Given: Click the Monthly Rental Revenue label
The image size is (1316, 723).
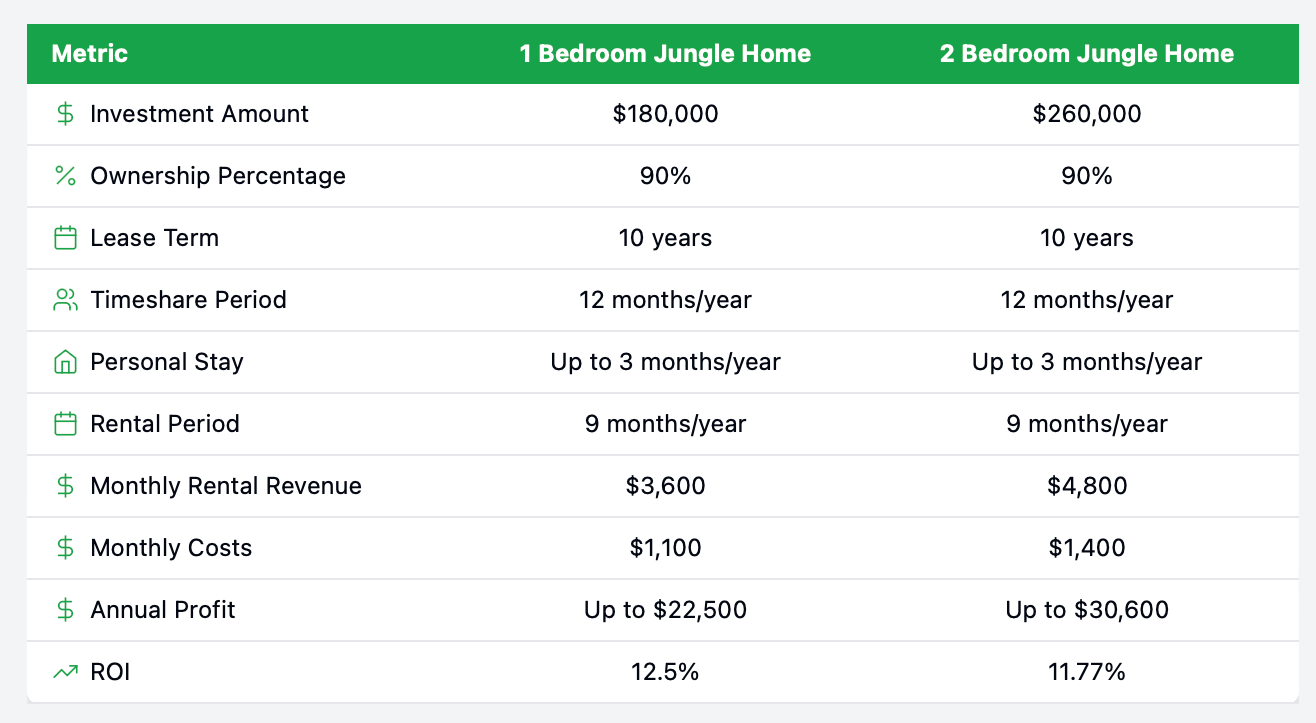Looking at the screenshot, I should [226, 486].
